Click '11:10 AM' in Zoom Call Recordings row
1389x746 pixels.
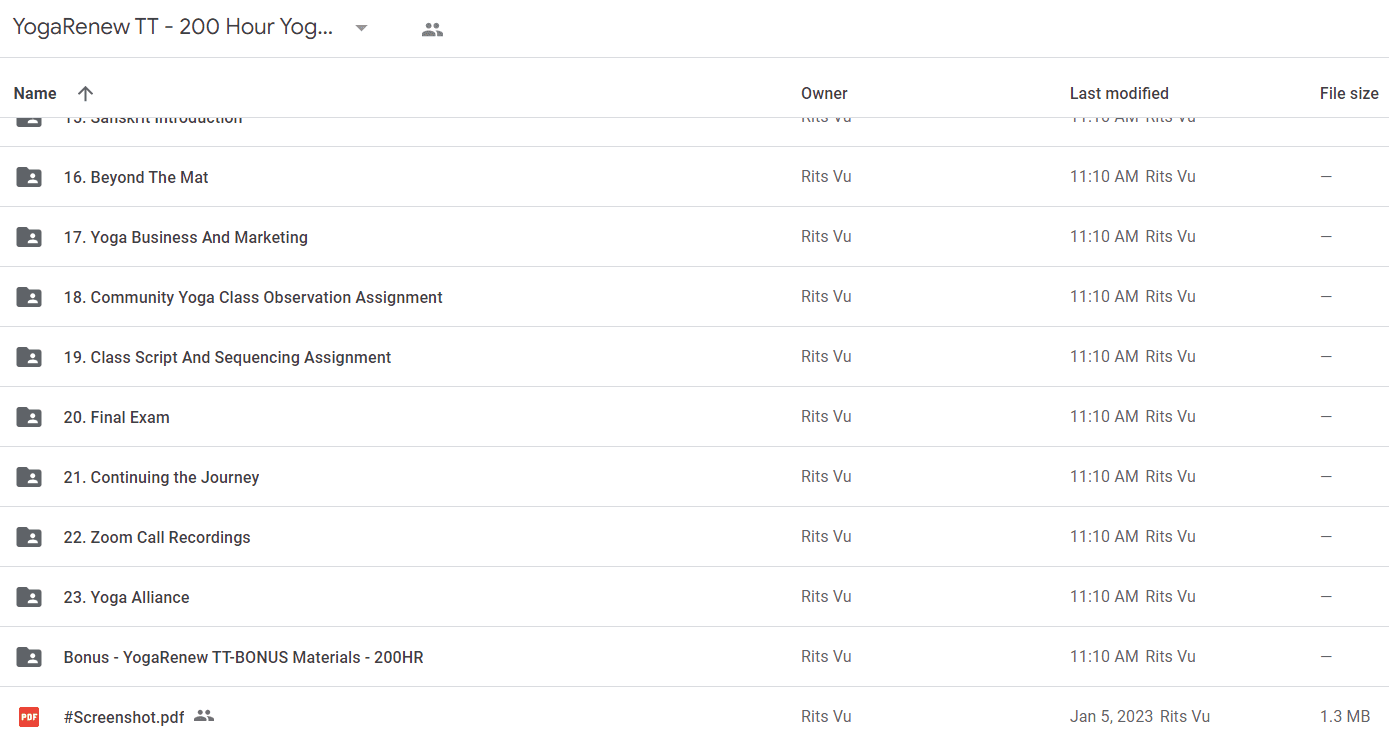click(1104, 536)
